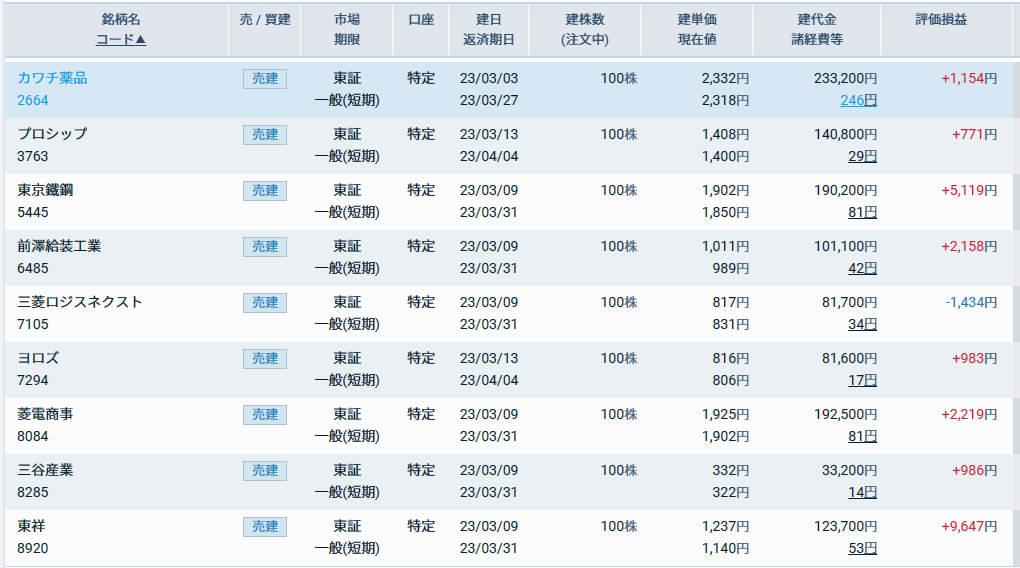Click the 売建 badge for カワチ薬品
The height and width of the screenshot is (568, 1020).
coord(265,79)
